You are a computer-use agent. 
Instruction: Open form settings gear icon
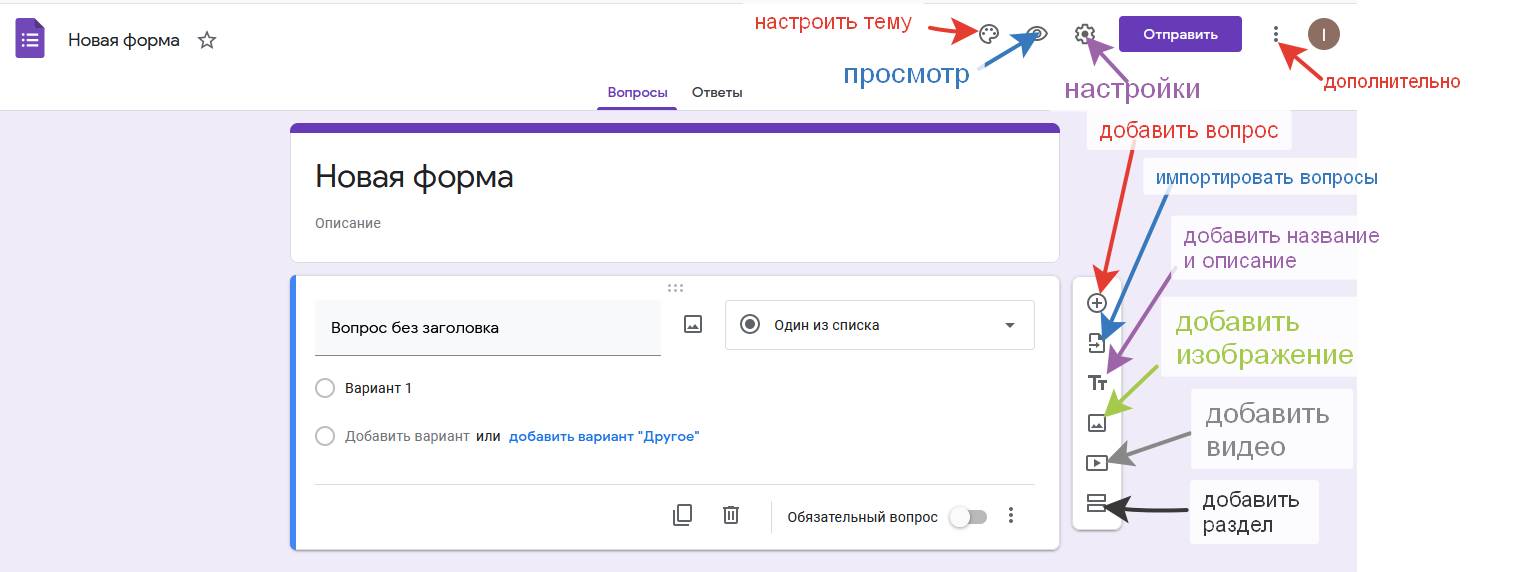tap(1085, 34)
